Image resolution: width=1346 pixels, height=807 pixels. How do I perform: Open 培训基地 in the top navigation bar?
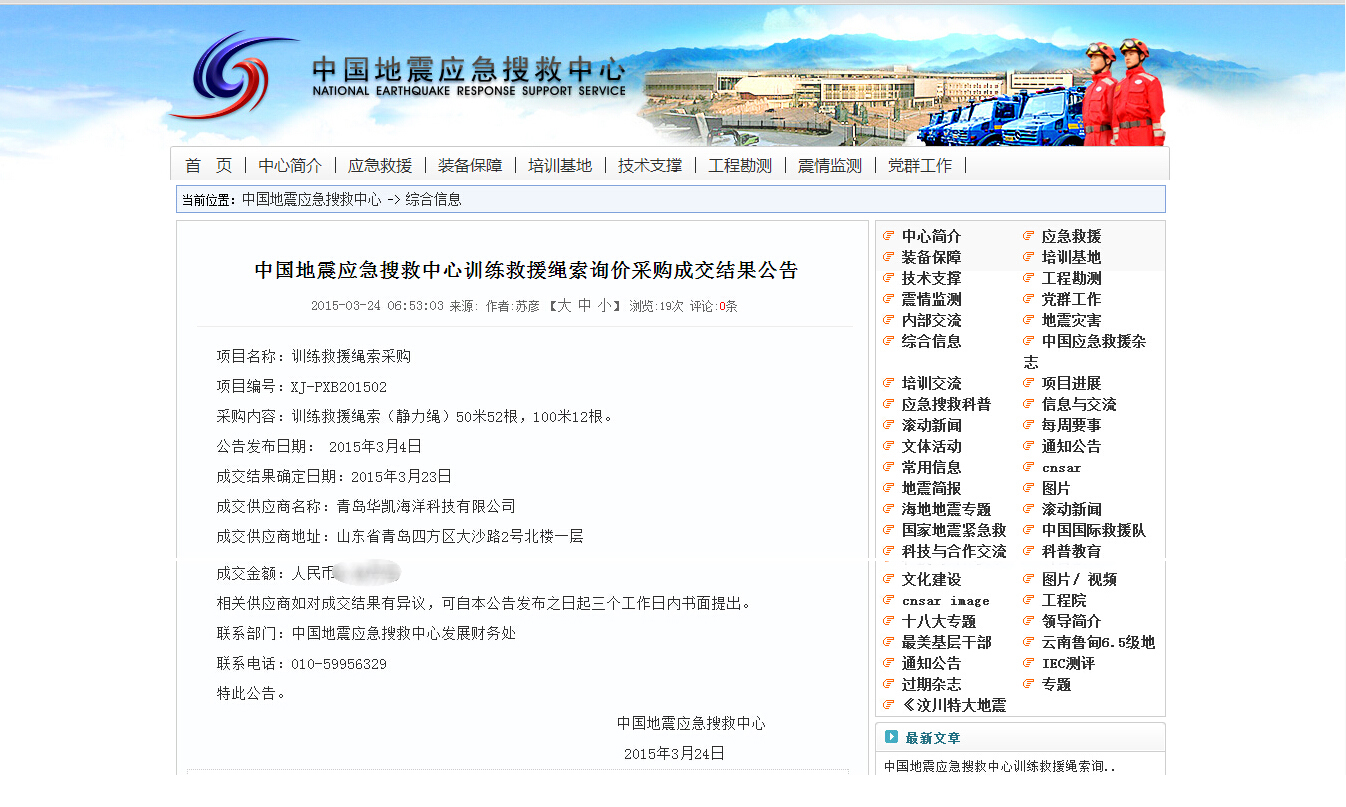click(560, 166)
